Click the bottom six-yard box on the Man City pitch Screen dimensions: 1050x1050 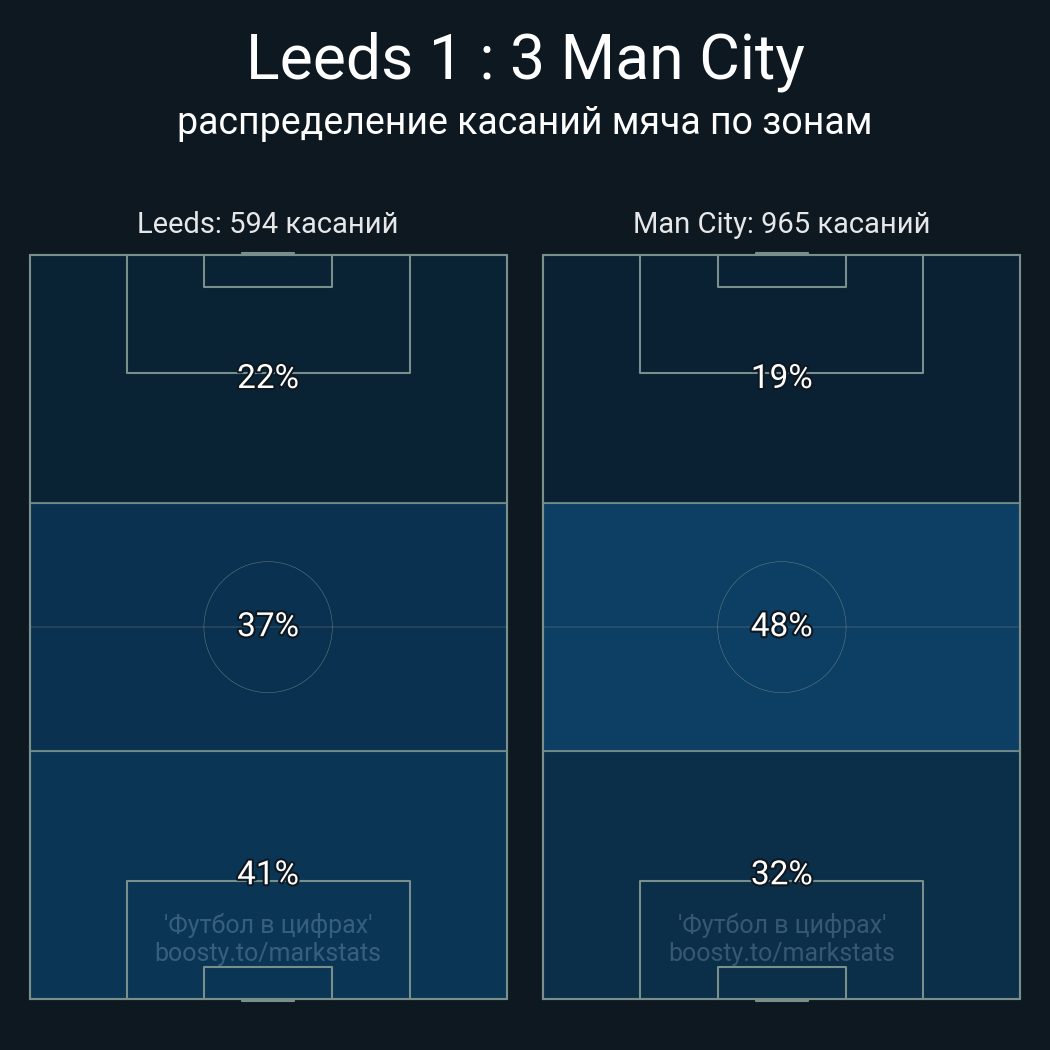coord(782,983)
